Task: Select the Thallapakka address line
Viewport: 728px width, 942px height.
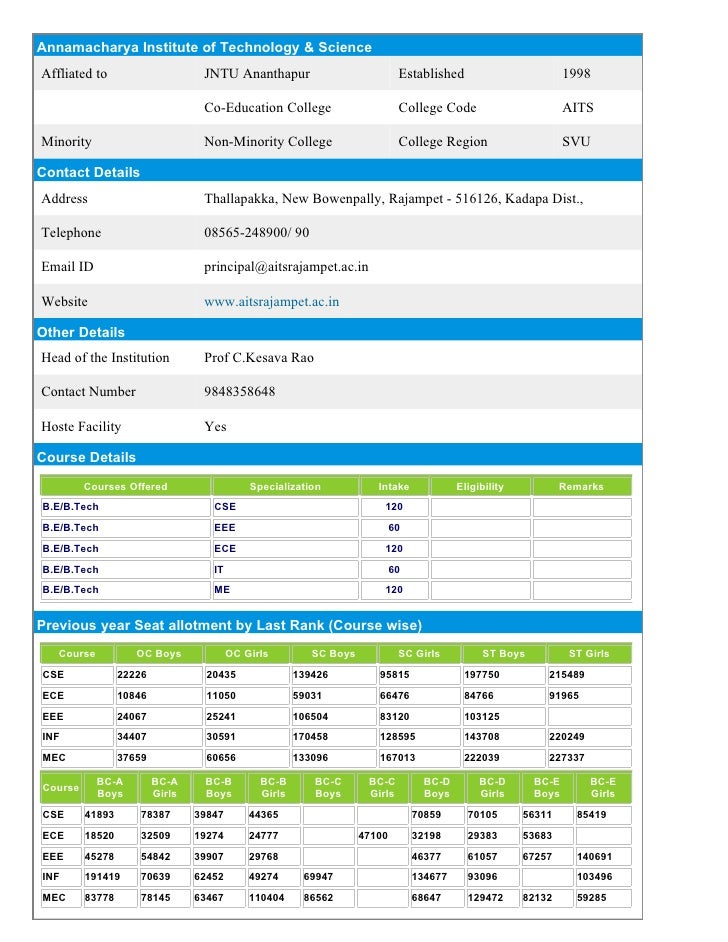Action: click(x=393, y=199)
